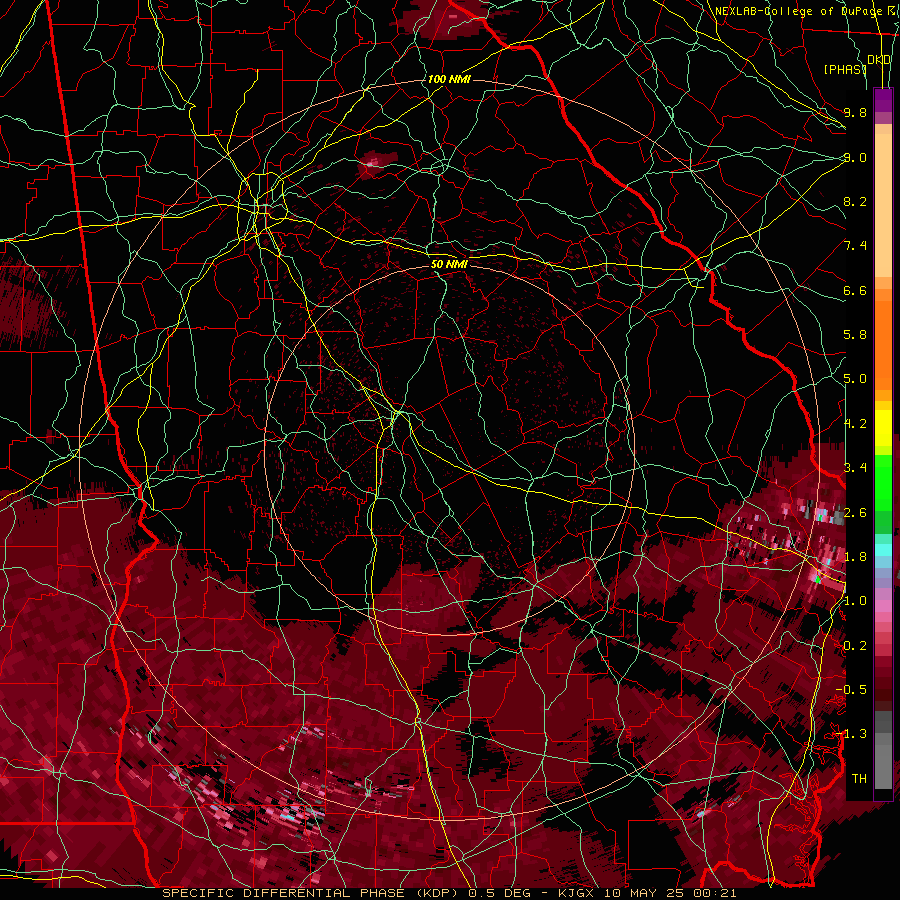Click the 'TH' label on the scale
The width and height of the screenshot is (900, 900).
point(859,779)
